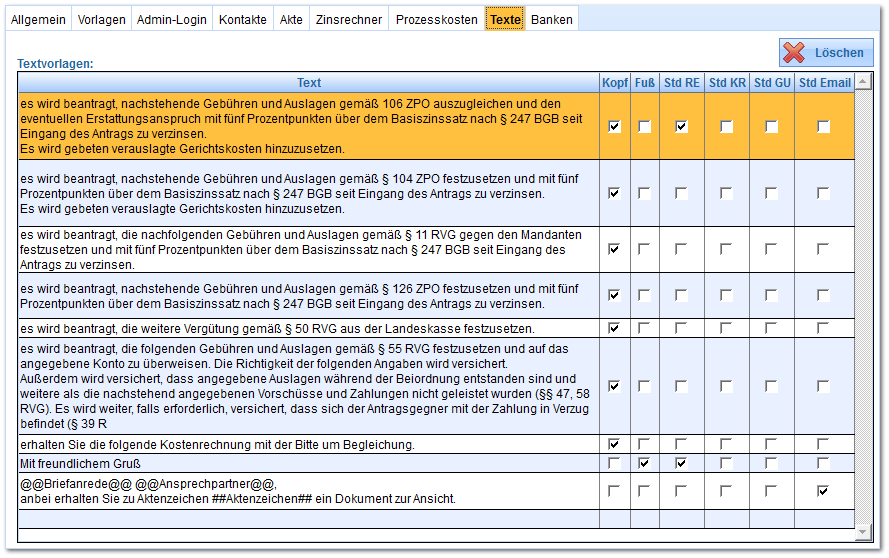This screenshot has width=889, height=558.
Task: Uncheck Kopf for the § 55 RVG row
Action: (614, 386)
